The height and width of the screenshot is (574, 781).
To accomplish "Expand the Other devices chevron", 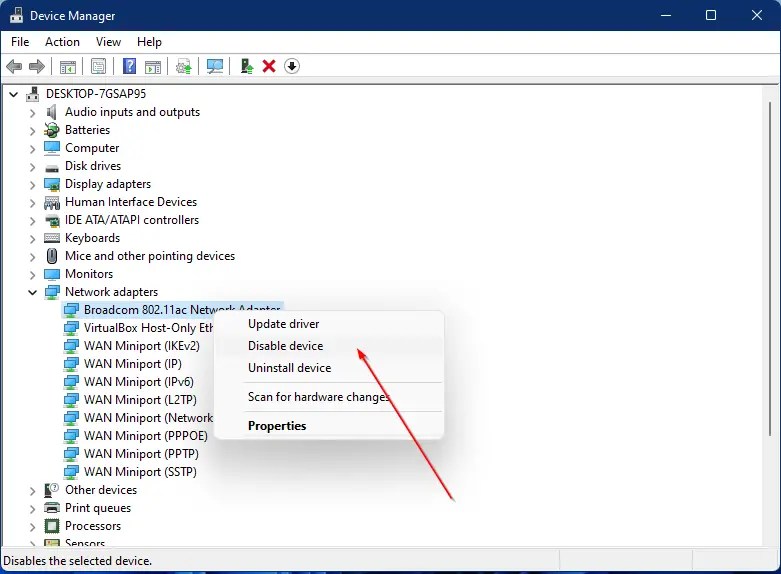I will 32,491.
